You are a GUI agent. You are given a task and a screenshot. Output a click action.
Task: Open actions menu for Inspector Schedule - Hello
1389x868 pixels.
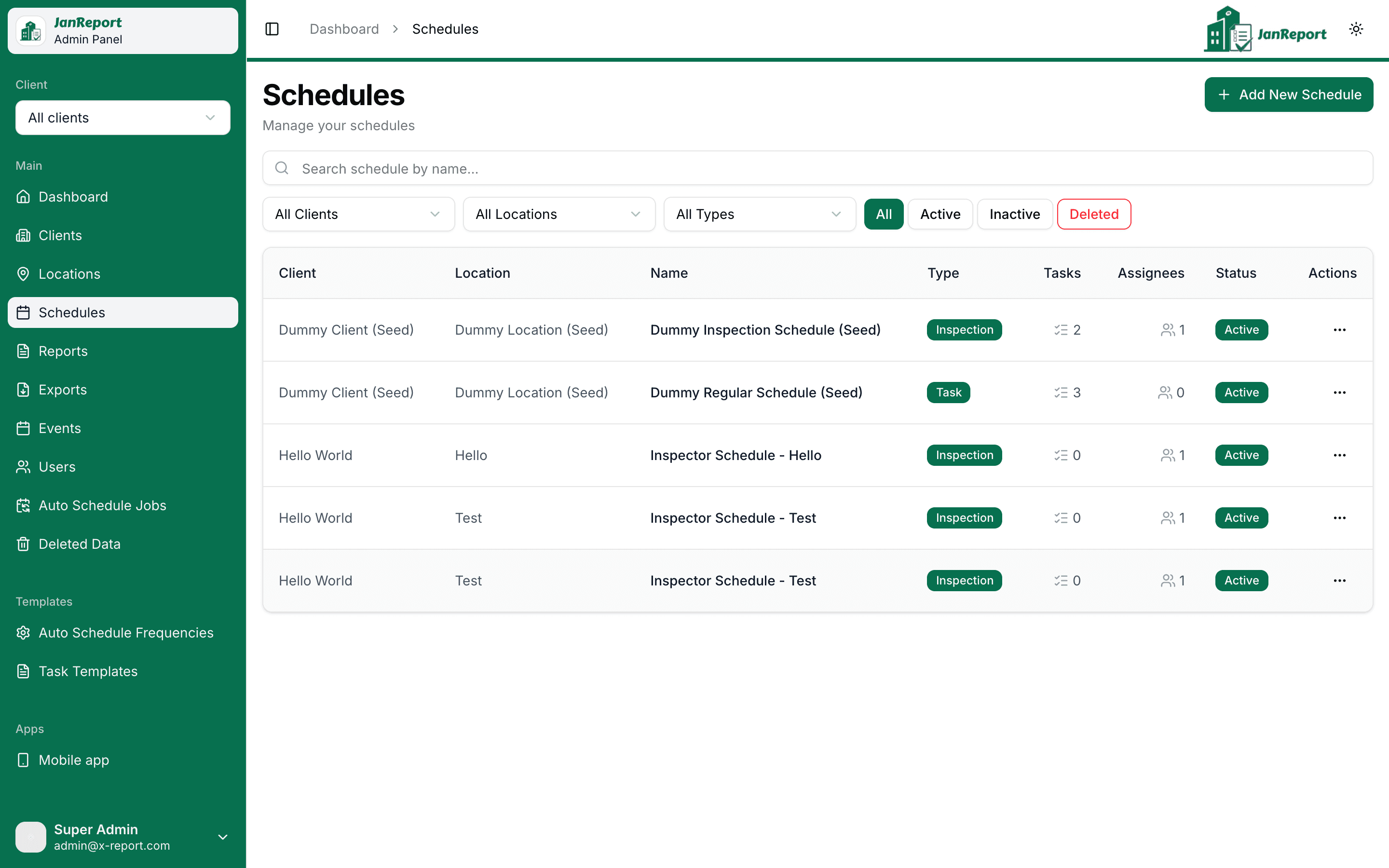[1339, 455]
